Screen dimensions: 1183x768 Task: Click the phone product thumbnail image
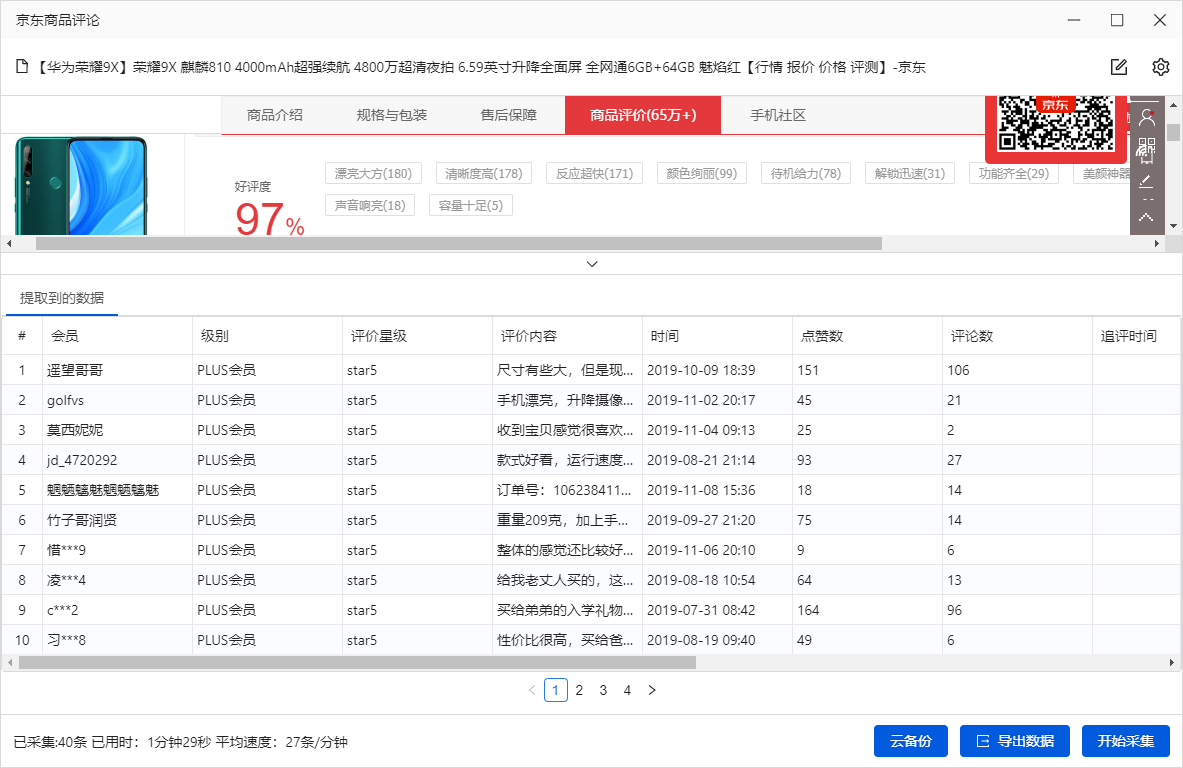coord(81,186)
